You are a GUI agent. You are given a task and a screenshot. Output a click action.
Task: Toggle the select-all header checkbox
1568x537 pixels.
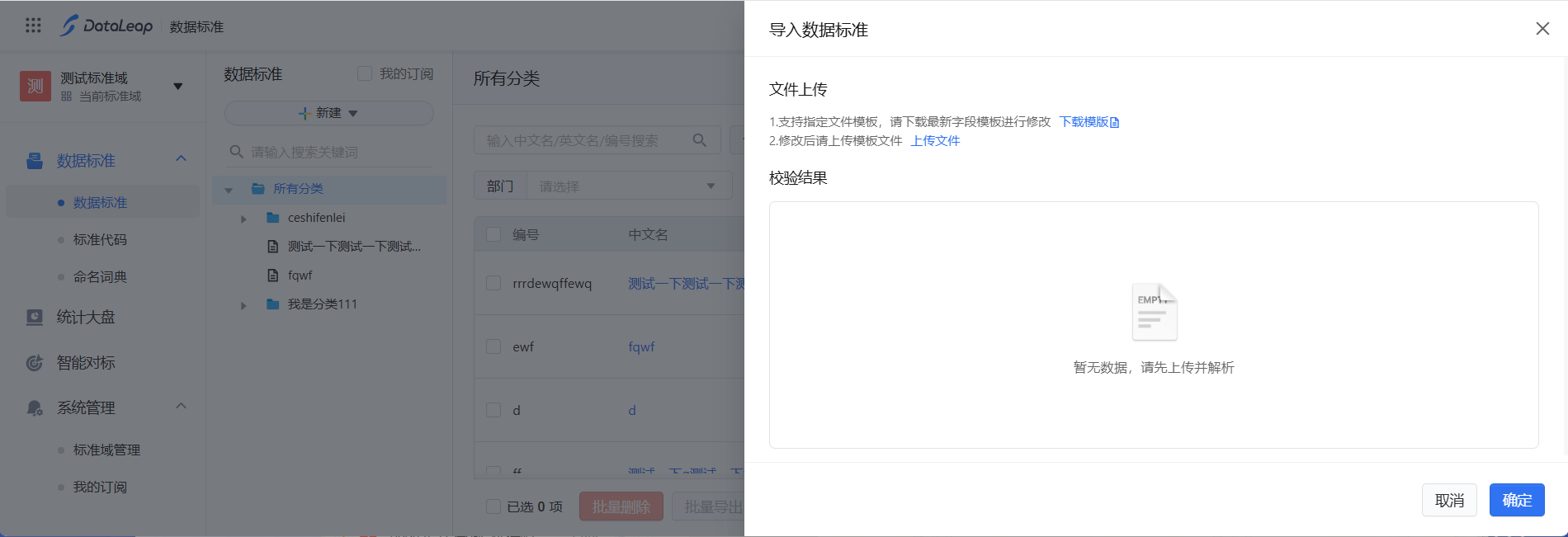(494, 234)
